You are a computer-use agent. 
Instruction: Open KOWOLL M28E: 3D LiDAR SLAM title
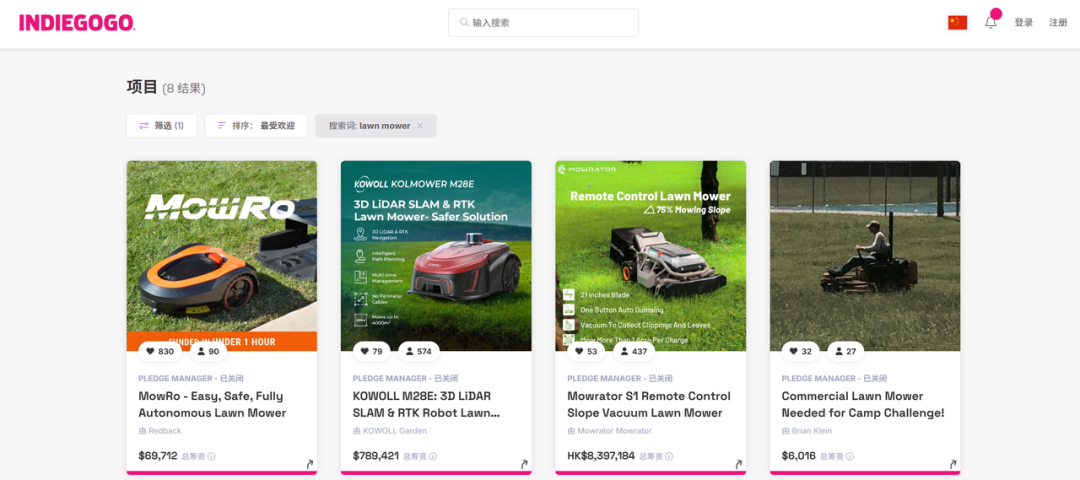pyautogui.click(x=426, y=404)
